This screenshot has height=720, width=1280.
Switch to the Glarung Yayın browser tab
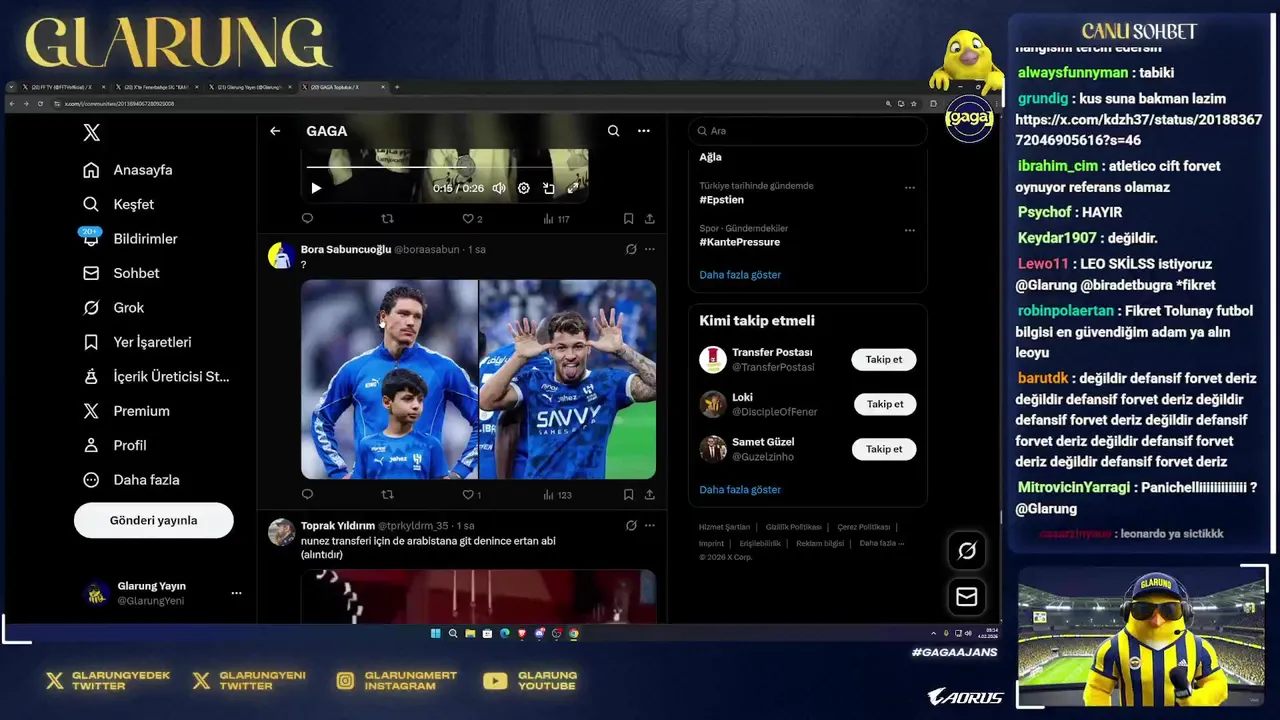coord(250,87)
